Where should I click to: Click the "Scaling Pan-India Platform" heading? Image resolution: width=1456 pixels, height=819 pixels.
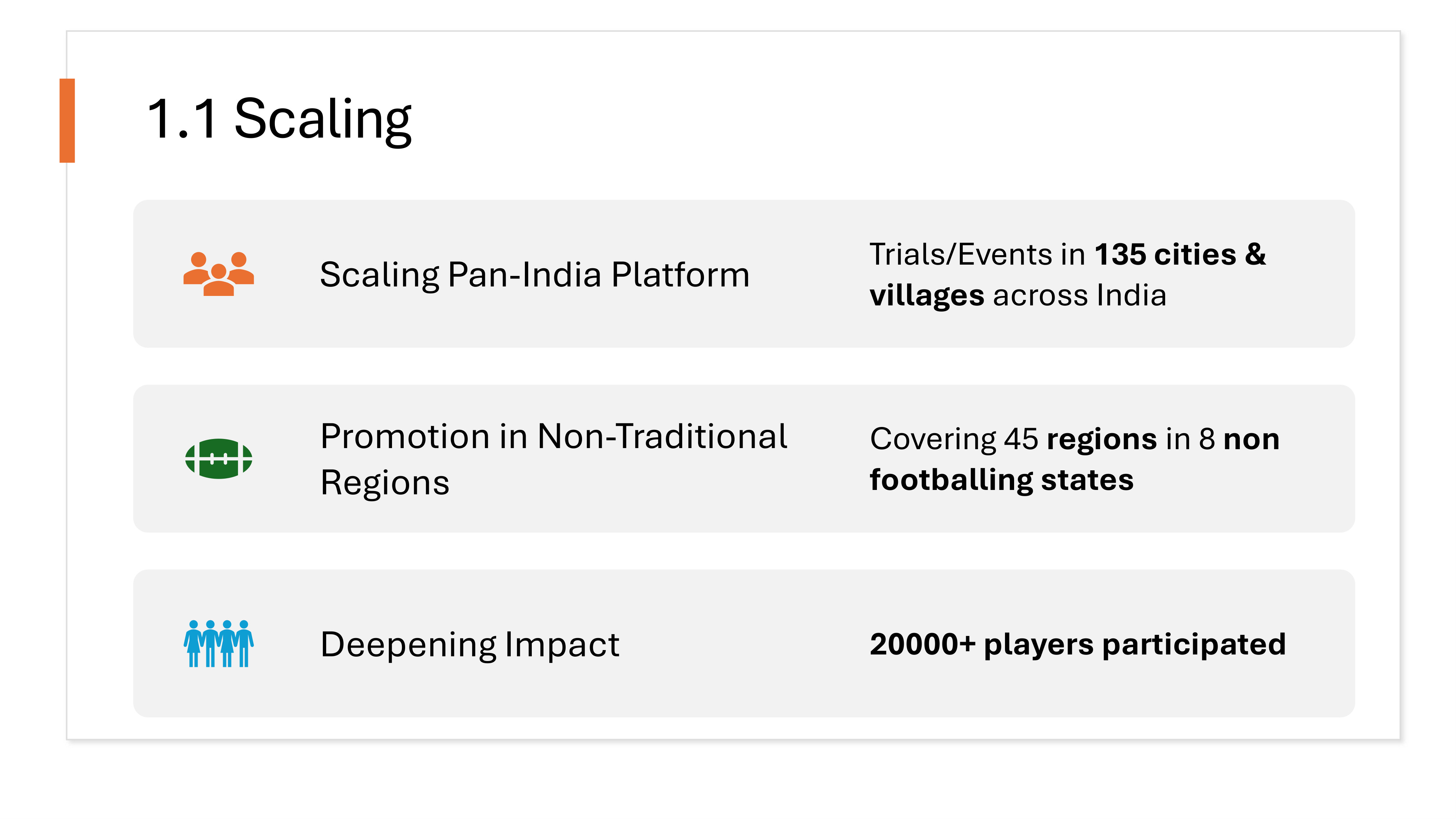tap(534, 275)
